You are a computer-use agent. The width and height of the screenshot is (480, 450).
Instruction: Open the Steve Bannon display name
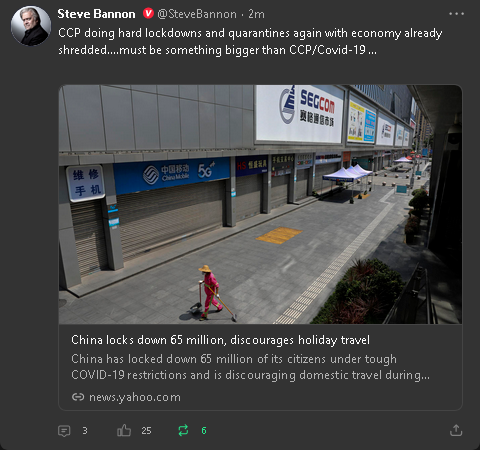point(96,14)
